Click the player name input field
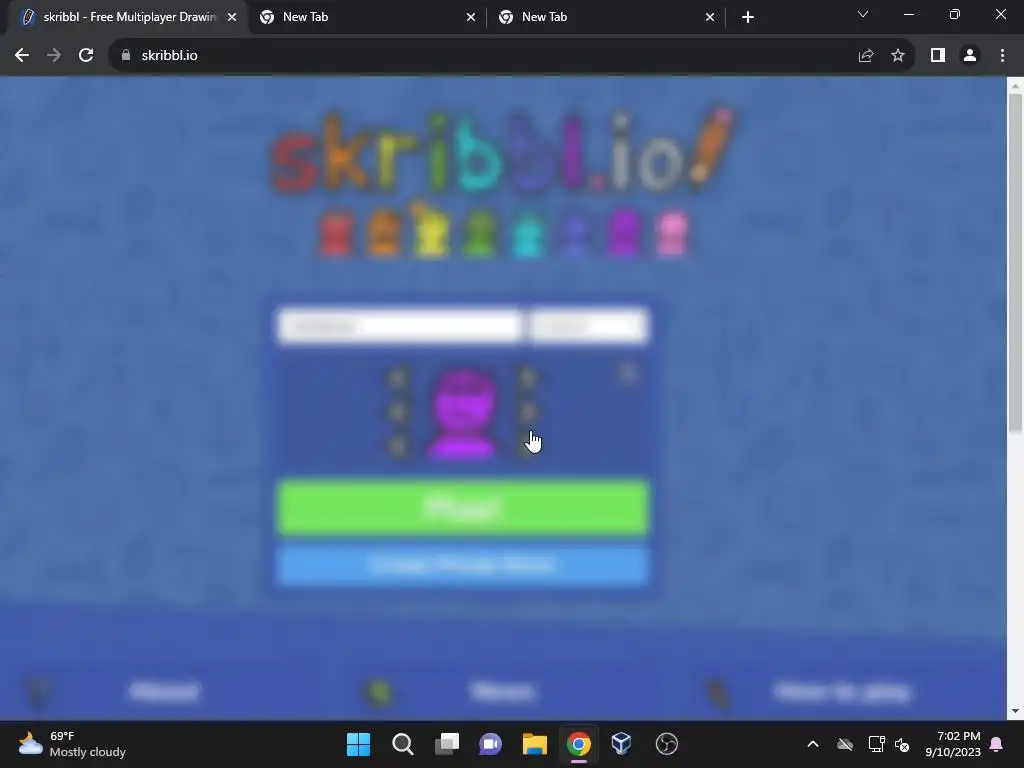This screenshot has width=1024, height=768. tap(399, 325)
